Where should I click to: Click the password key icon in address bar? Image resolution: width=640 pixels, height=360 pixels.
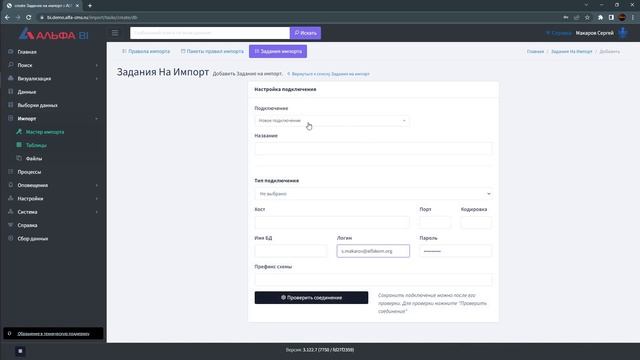point(566,18)
